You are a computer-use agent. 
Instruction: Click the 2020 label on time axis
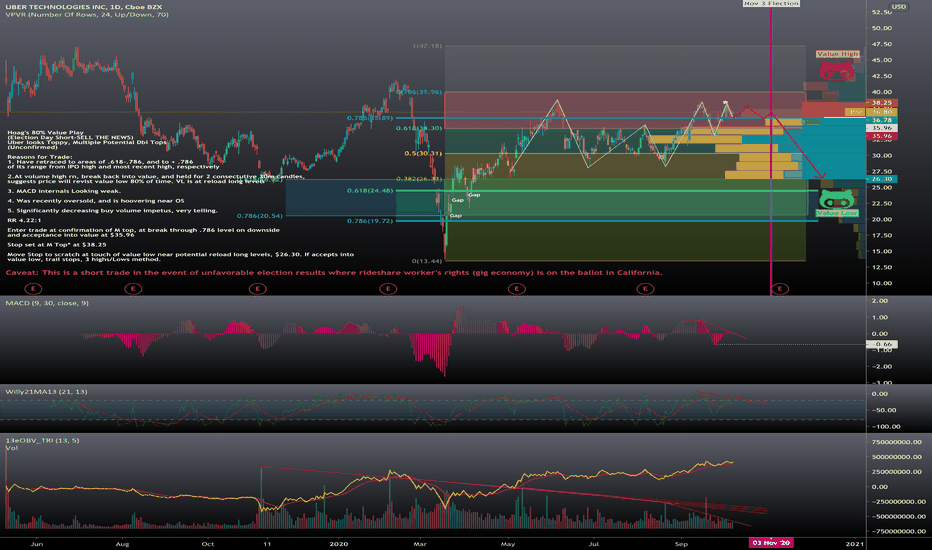click(338, 543)
